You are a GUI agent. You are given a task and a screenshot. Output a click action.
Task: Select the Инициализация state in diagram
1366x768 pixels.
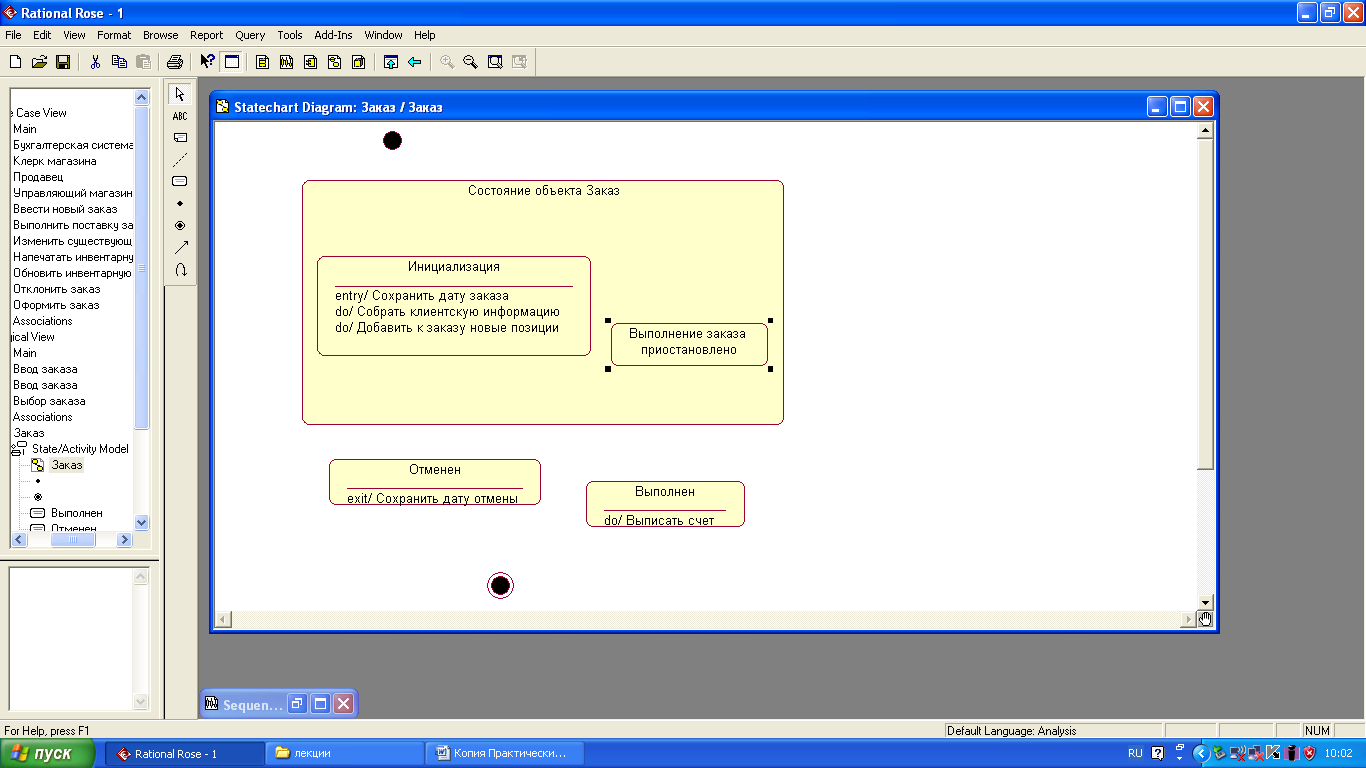pyautogui.click(x=454, y=306)
